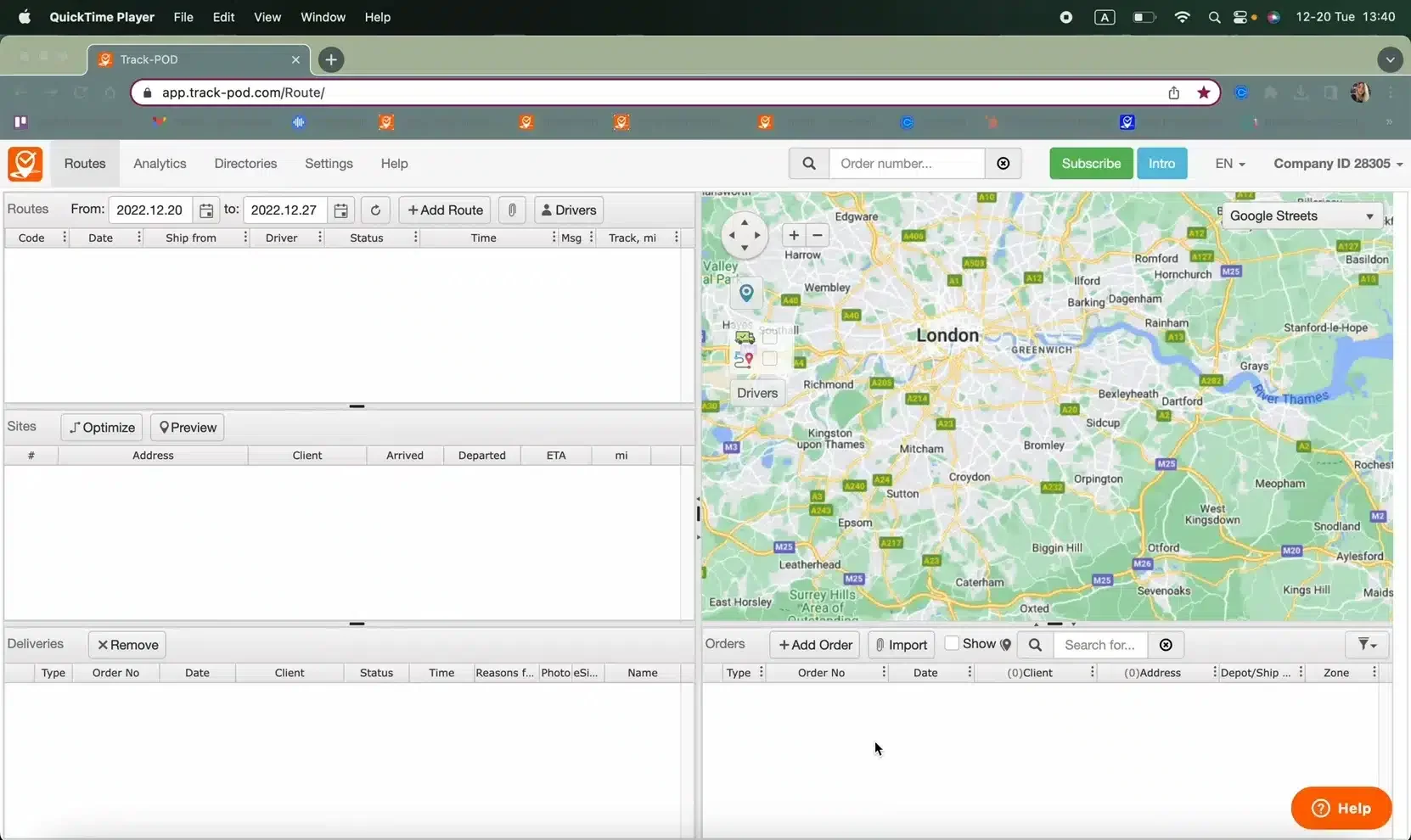
Task: Select the route waypoints icon on the map
Action: pyautogui.click(x=743, y=358)
